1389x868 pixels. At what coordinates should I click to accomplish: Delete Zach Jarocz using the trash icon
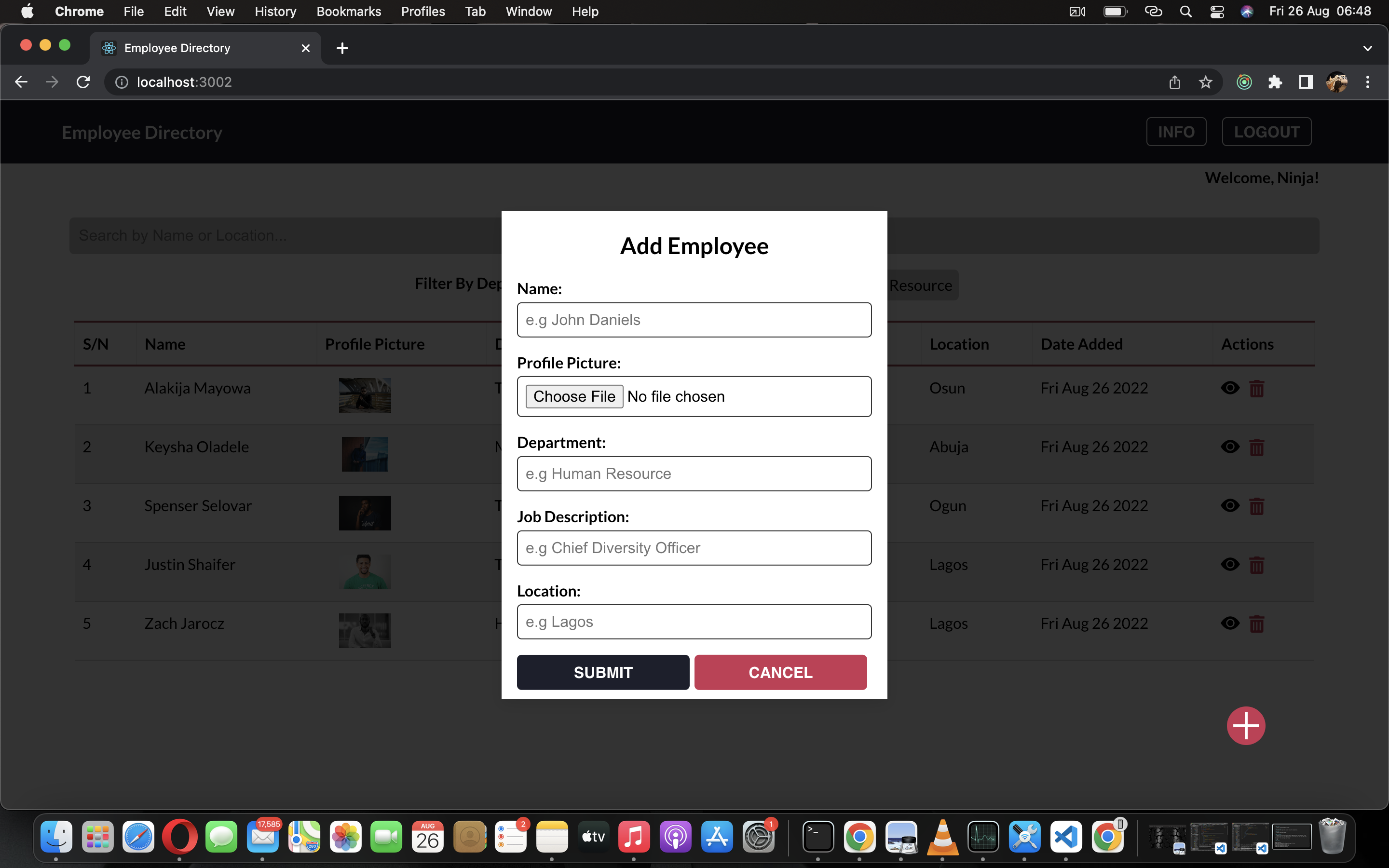click(x=1257, y=624)
